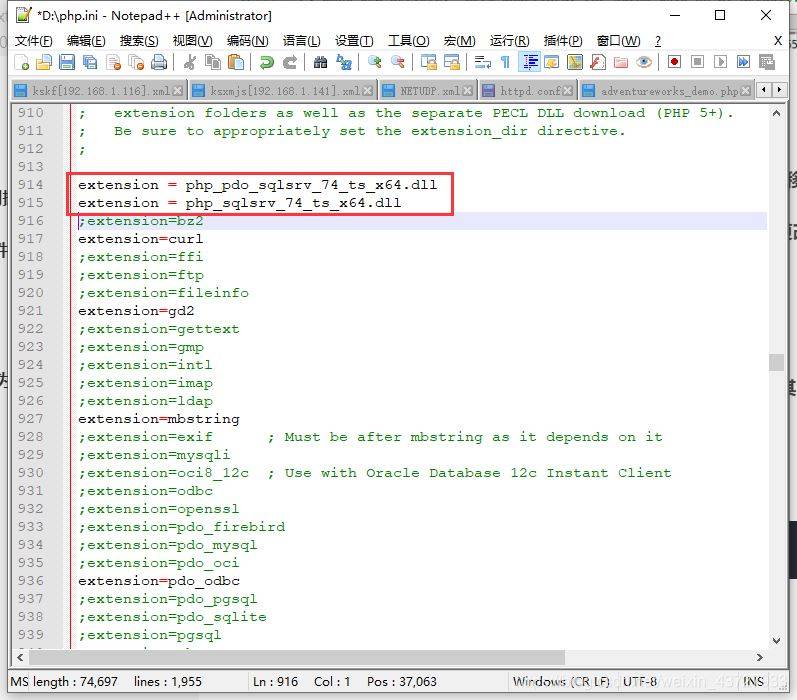Click the vertical scrollbar thumb
Image resolution: width=797 pixels, height=700 pixels.
[x=776, y=362]
